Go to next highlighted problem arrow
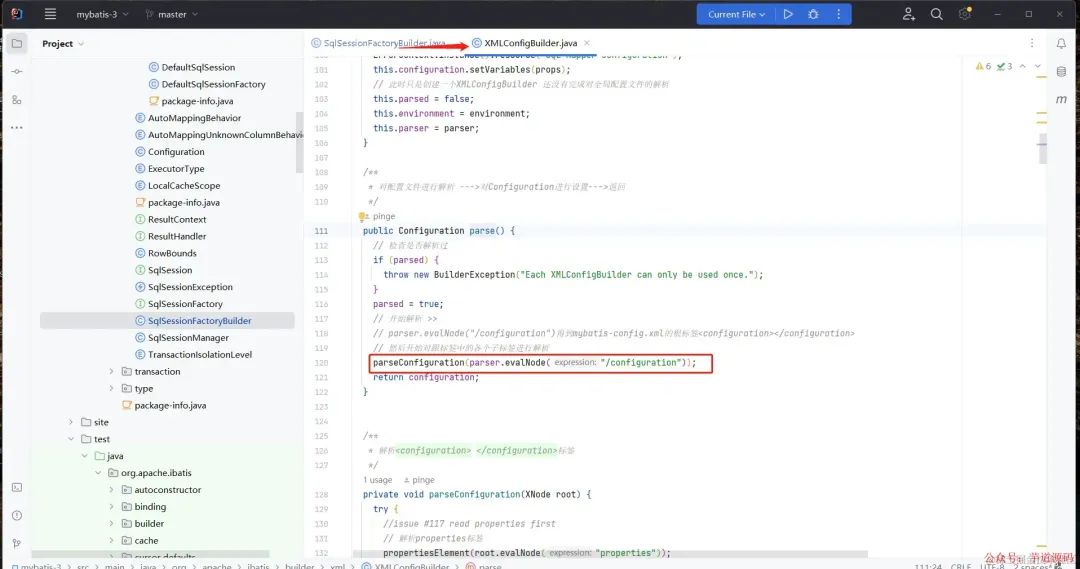This screenshot has height=569, width=1080. click(x=1037, y=66)
